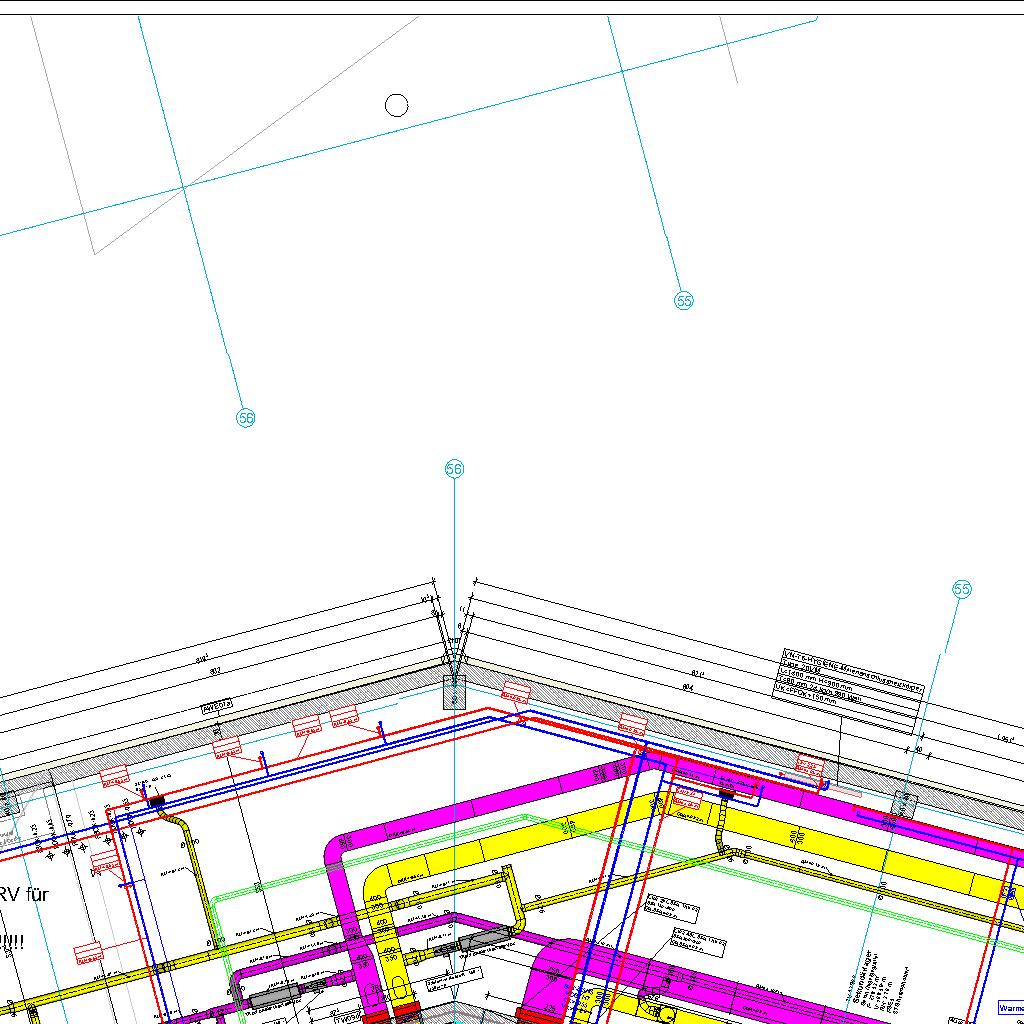Select grid marker 56 atop the vertical axis line
Screen dimensions: 1024x1024
pos(454,469)
